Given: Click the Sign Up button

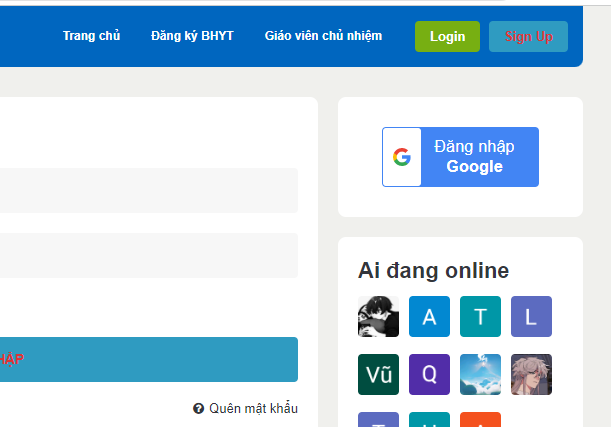Looking at the screenshot, I should [528, 37].
